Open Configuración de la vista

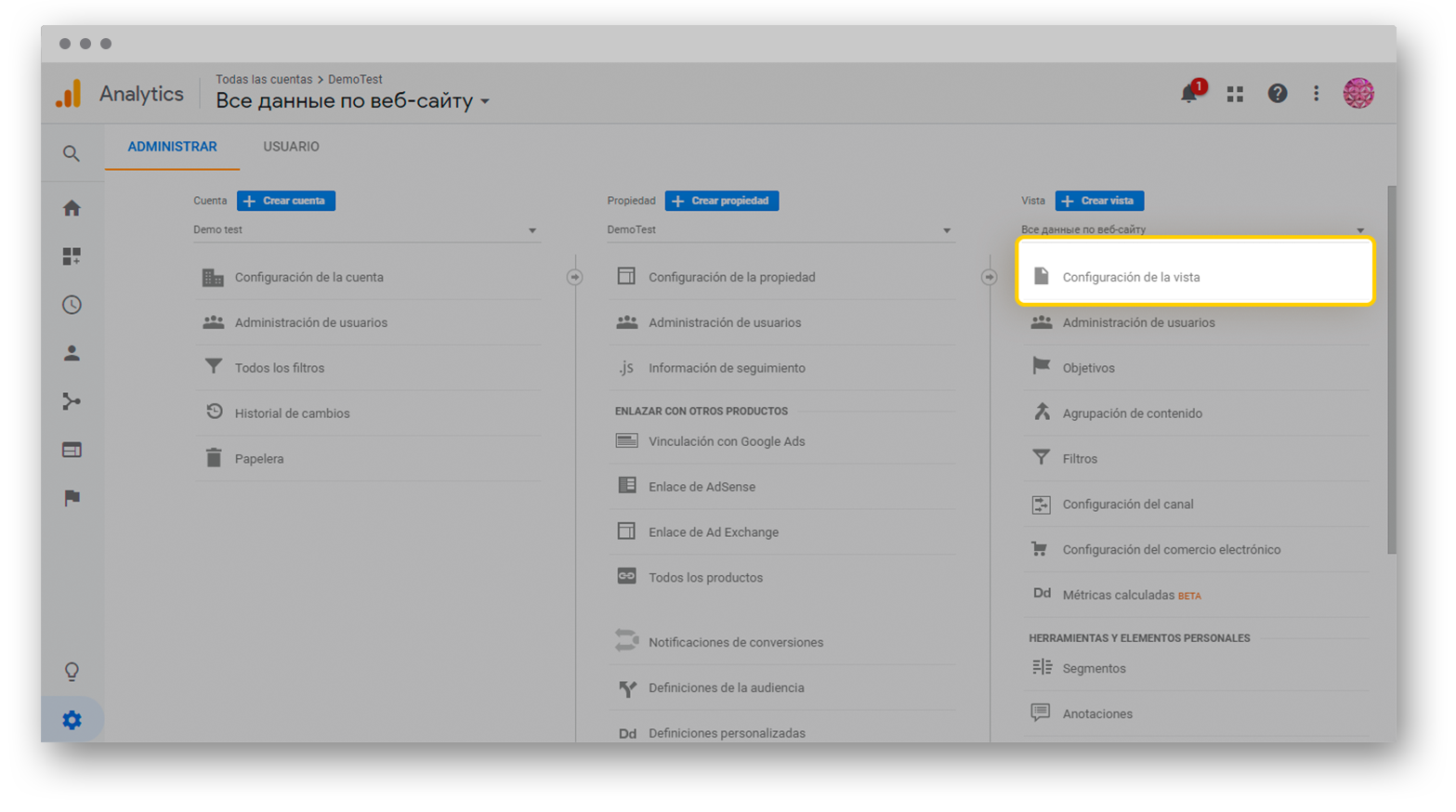point(1196,272)
